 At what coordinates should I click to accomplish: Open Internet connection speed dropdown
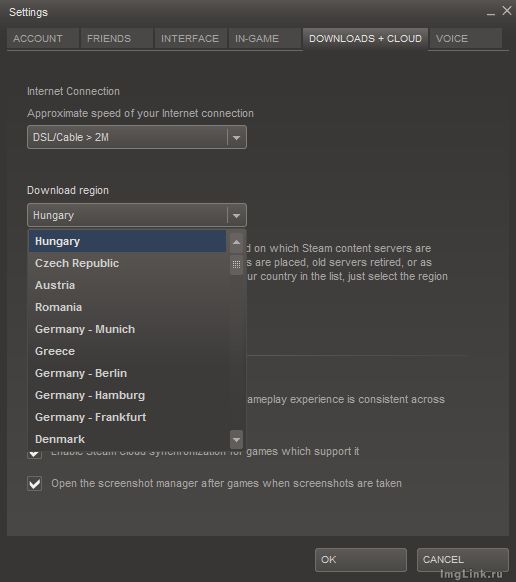137,137
